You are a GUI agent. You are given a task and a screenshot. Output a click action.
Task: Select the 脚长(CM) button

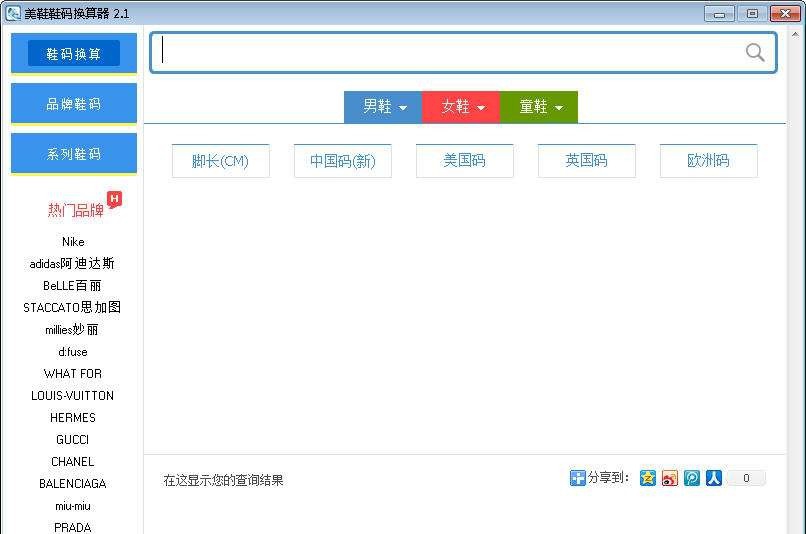(x=221, y=161)
